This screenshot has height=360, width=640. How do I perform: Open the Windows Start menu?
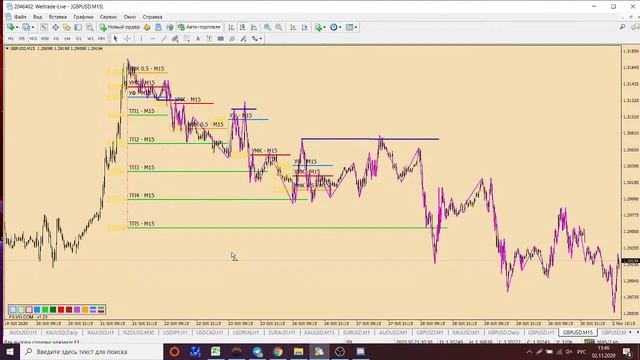pyautogui.click(x=10, y=351)
